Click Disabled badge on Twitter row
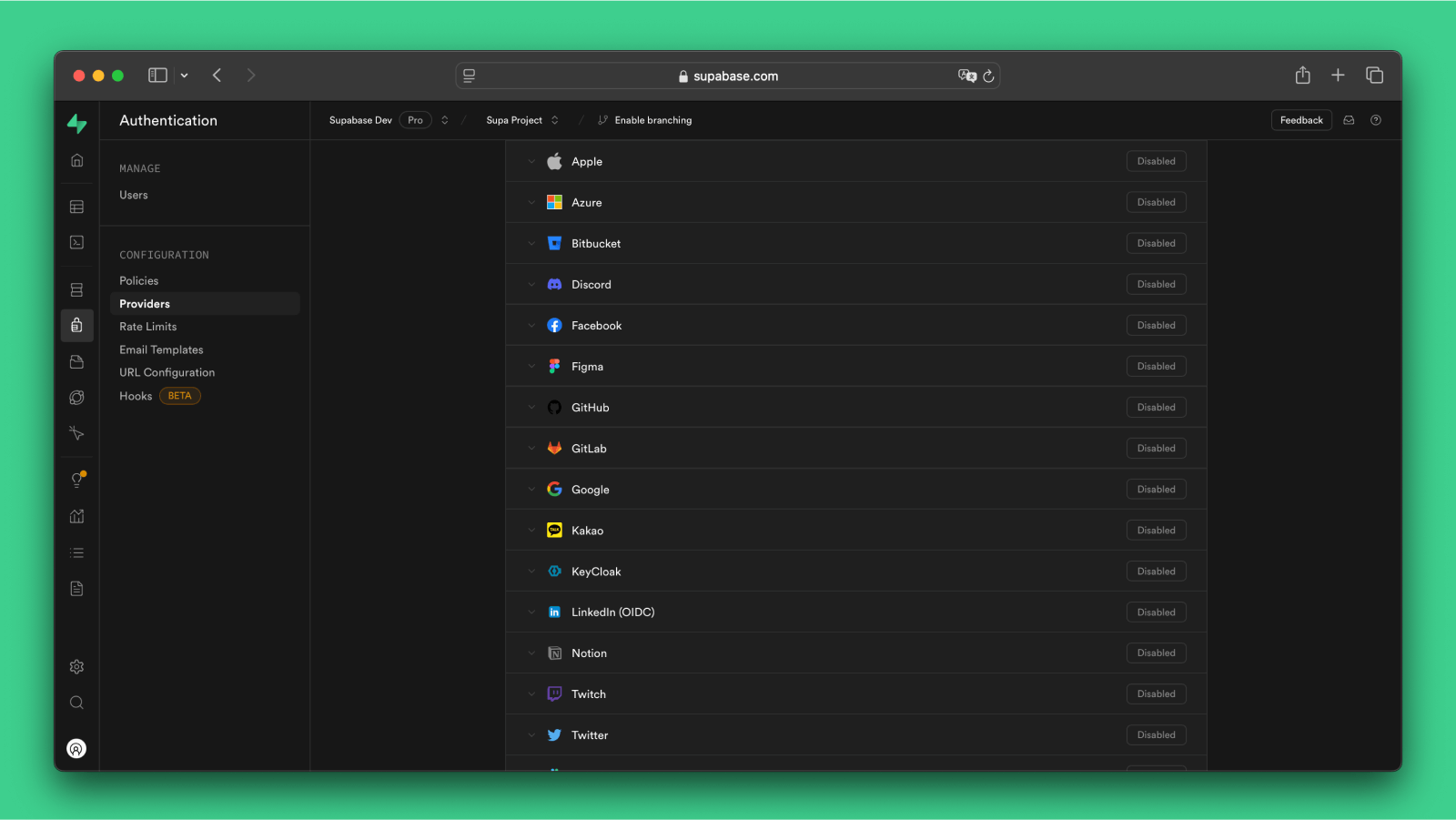 pos(1156,734)
